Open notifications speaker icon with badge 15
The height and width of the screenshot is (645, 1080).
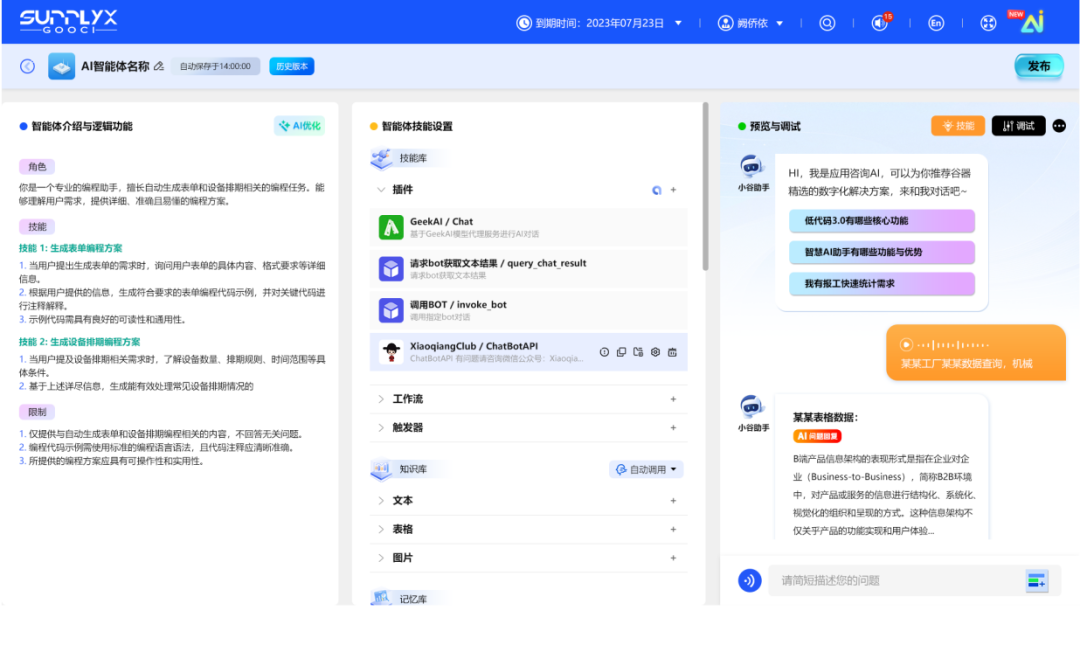tap(880, 23)
